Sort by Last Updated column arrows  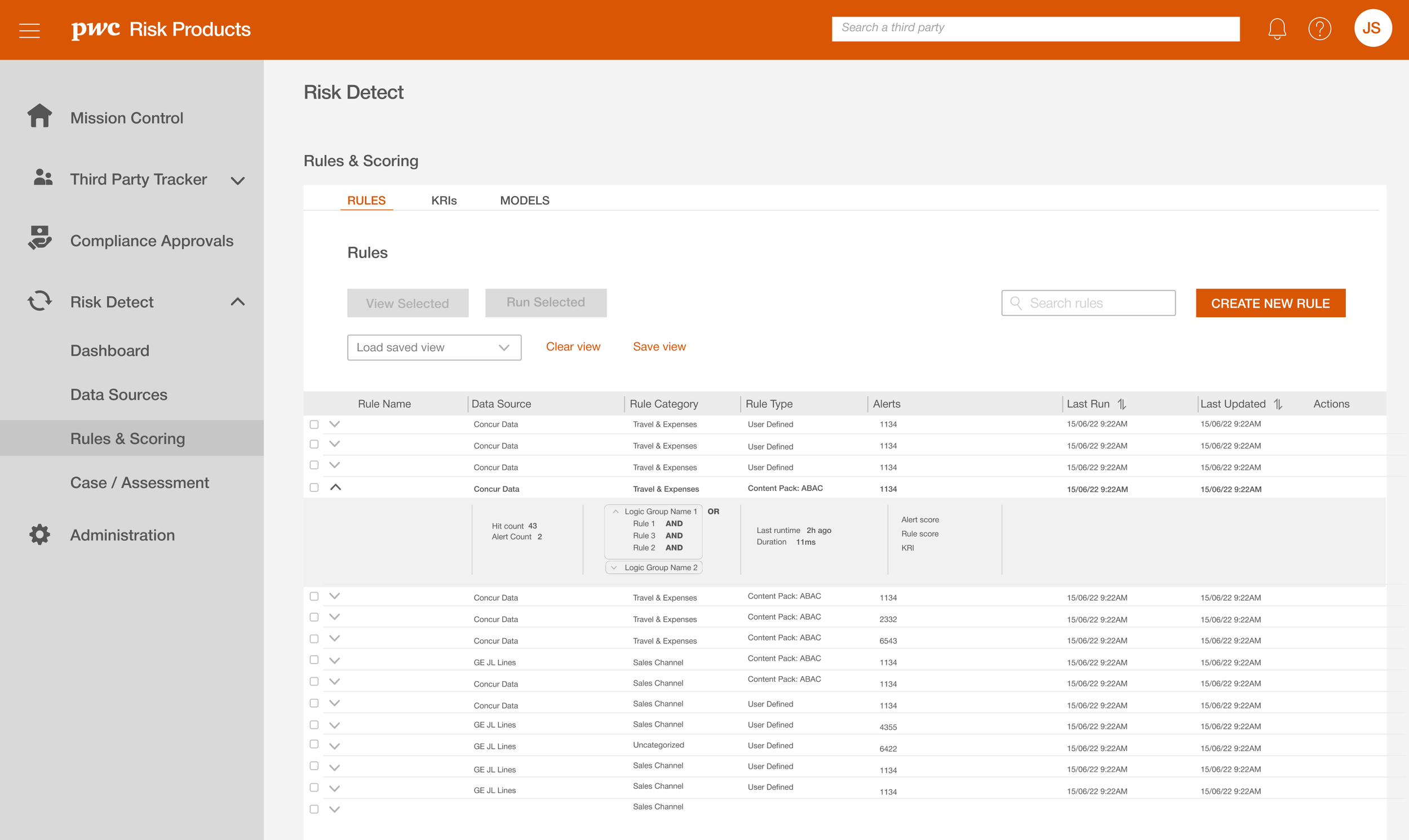click(x=1278, y=404)
